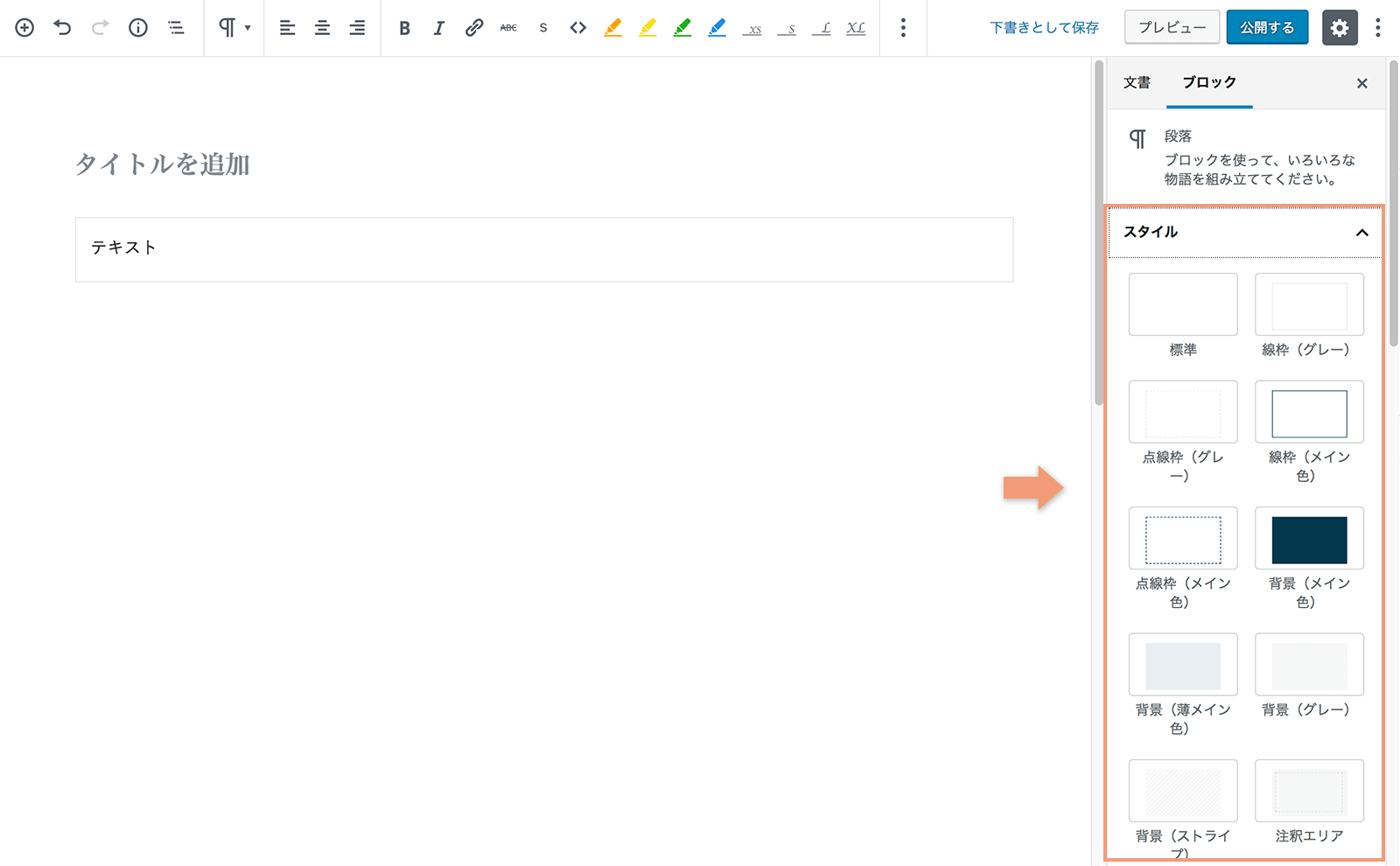Insert a link with the chain icon
The image size is (1400, 866).
(x=473, y=28)
